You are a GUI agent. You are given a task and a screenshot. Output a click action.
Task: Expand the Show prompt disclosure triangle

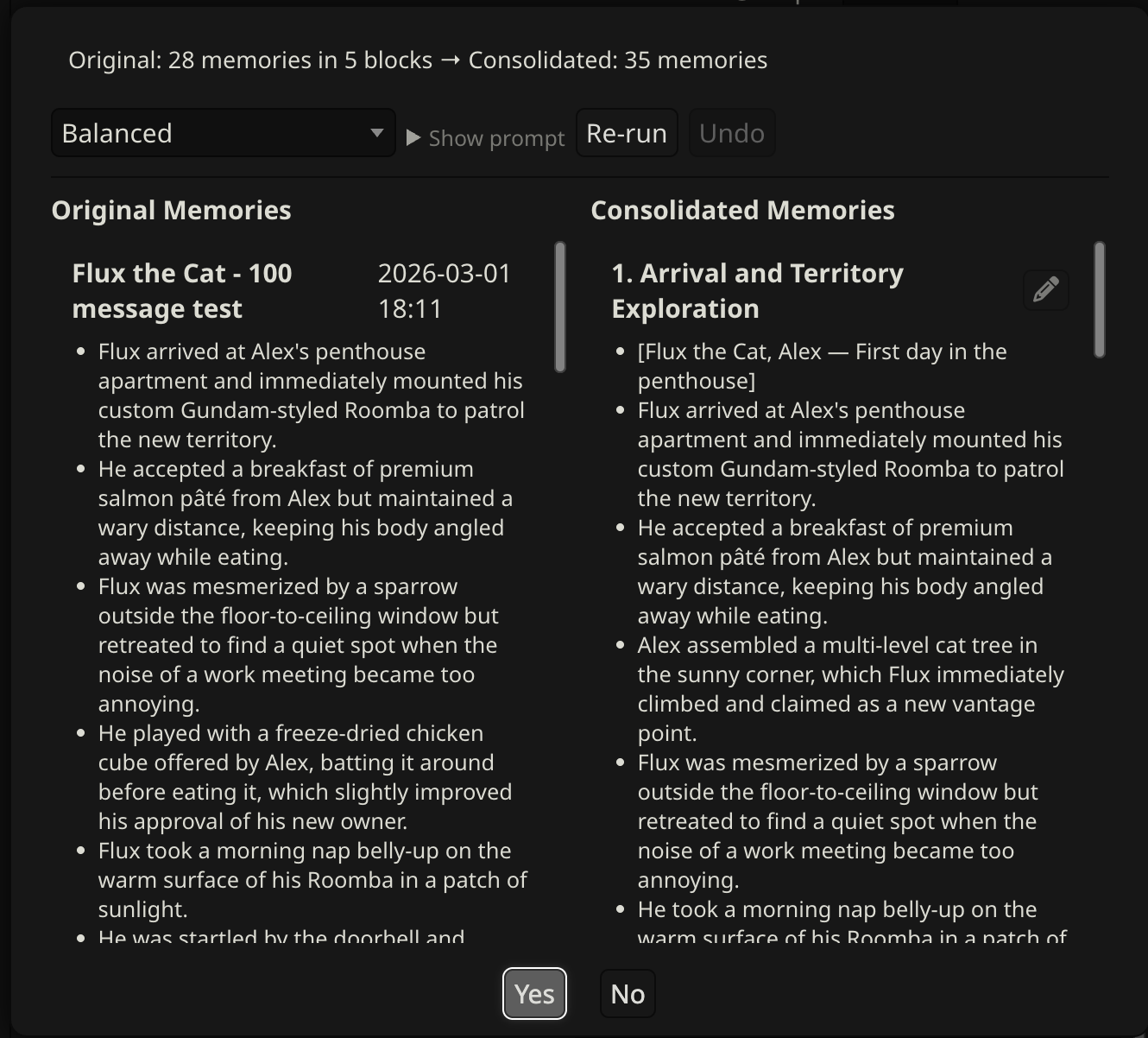pos(413,138)
